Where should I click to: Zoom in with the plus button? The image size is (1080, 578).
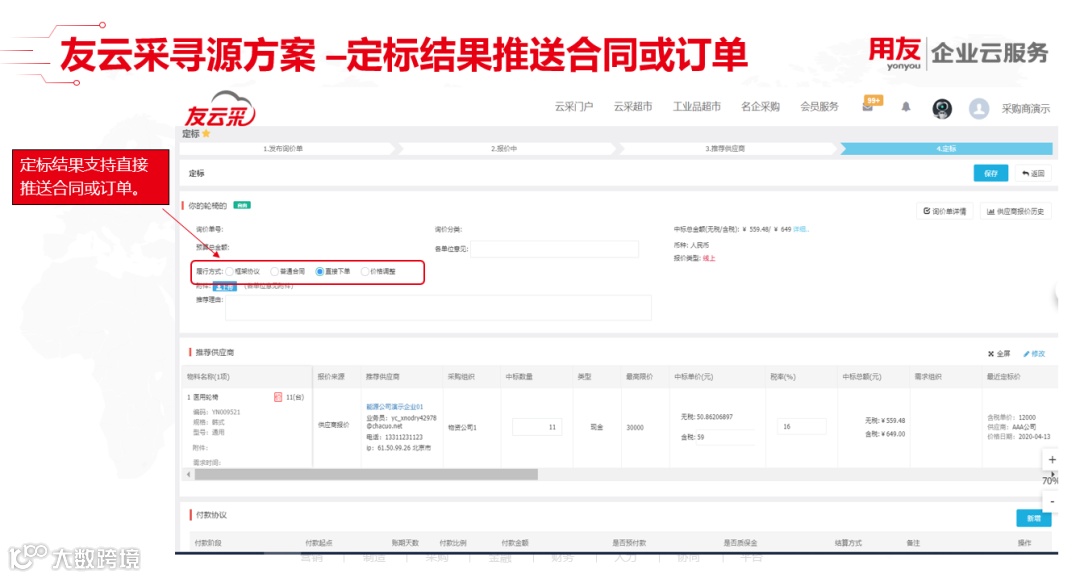(x=1052, y=460)
